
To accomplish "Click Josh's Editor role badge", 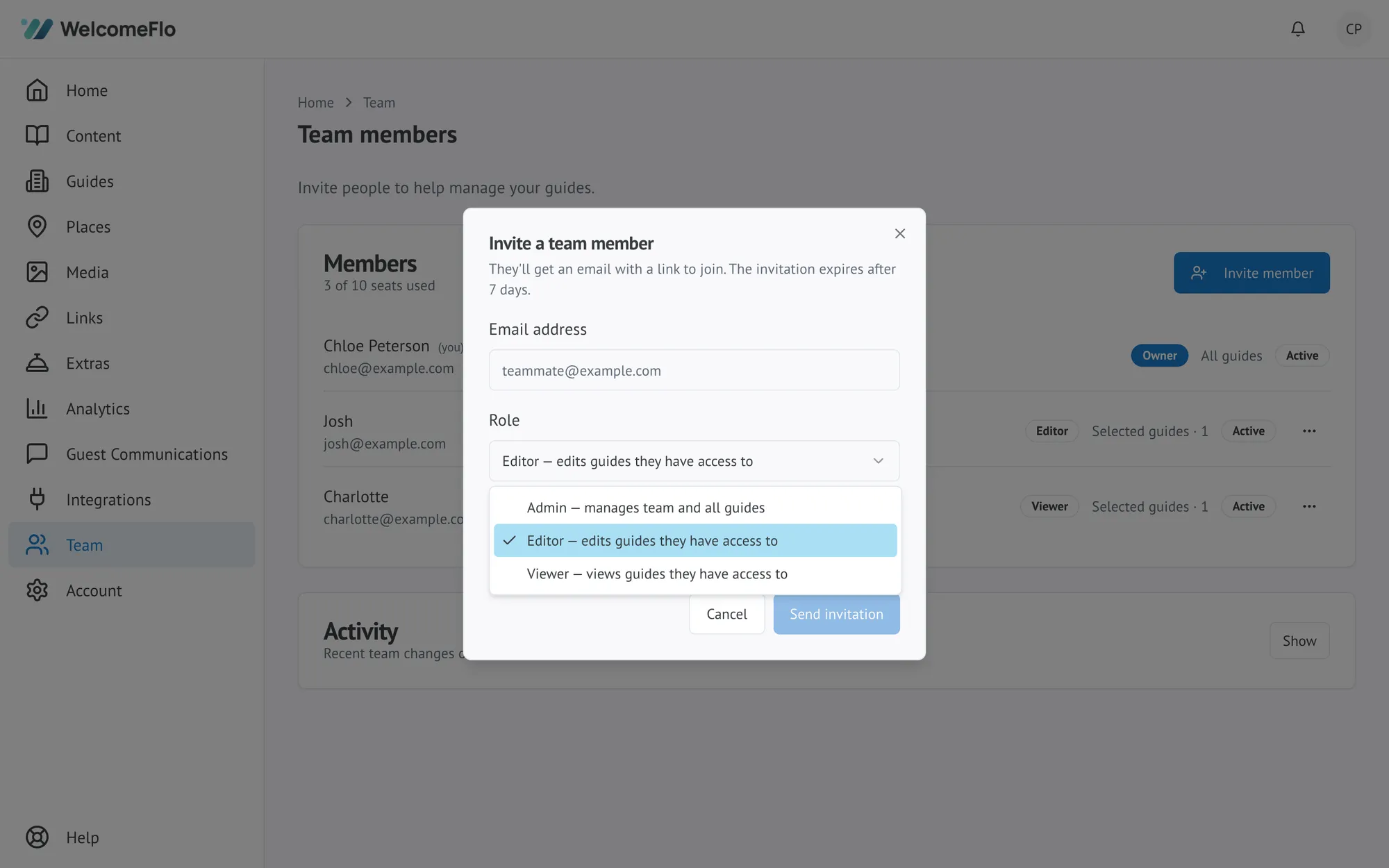I will click(1051, 431).
